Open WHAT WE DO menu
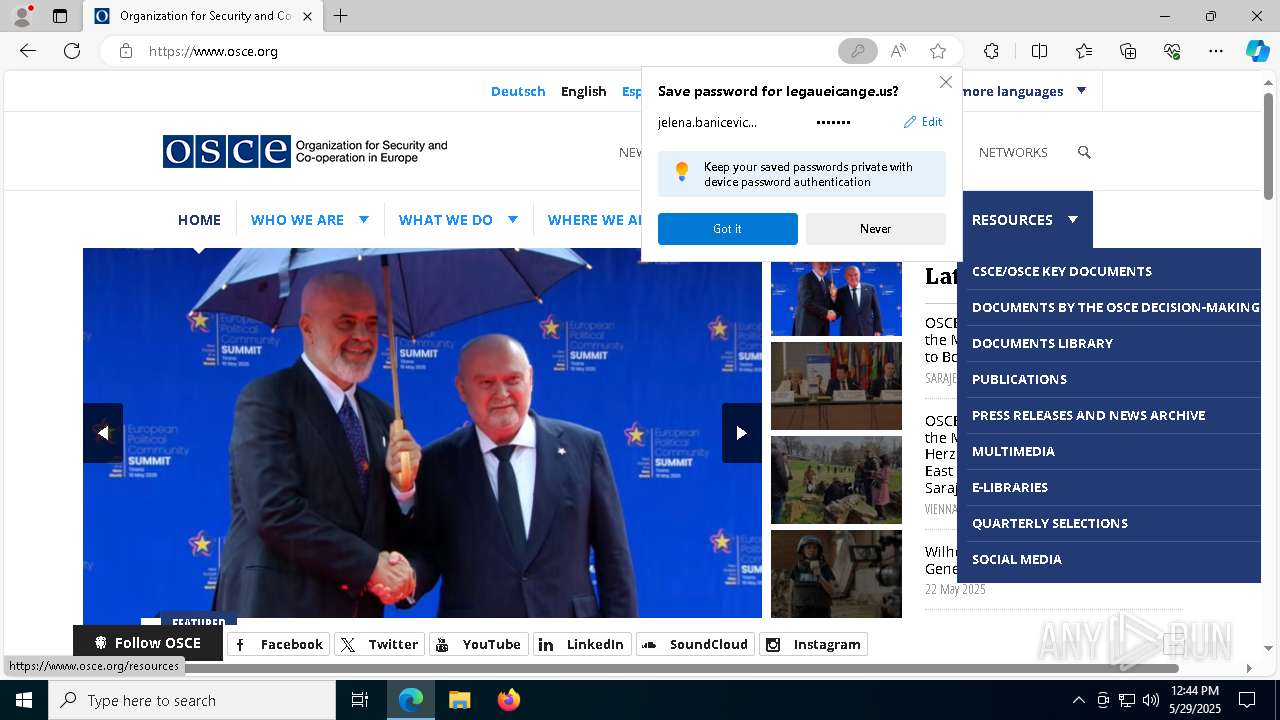1280x720 pixels. [446, 220]
